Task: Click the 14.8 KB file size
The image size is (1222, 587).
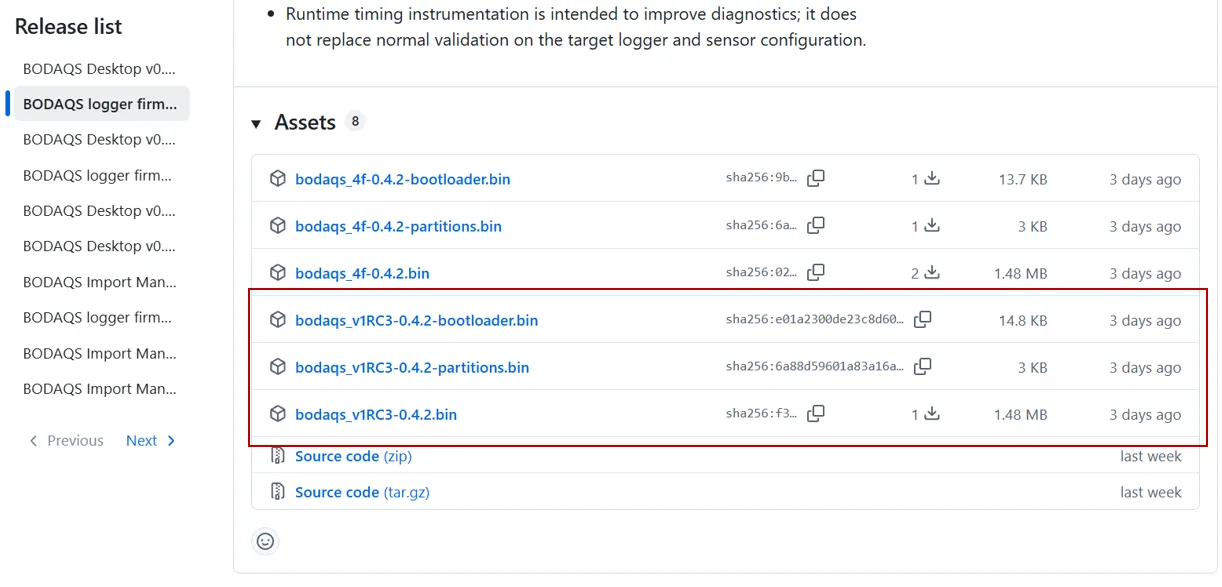Action: pyautogui.click(x=1023, y=321)
